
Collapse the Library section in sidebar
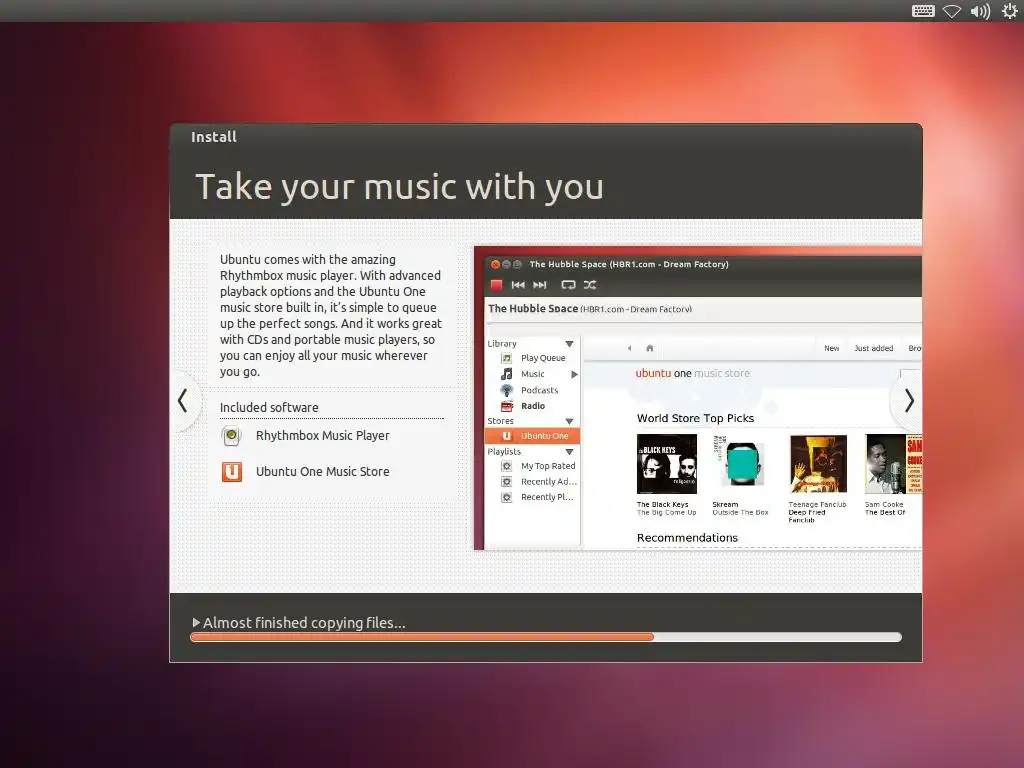point(569,344)
